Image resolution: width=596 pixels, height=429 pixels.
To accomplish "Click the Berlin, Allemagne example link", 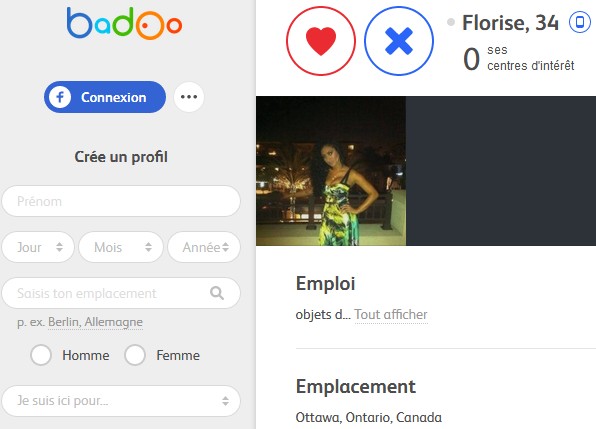I will point(95,322).
